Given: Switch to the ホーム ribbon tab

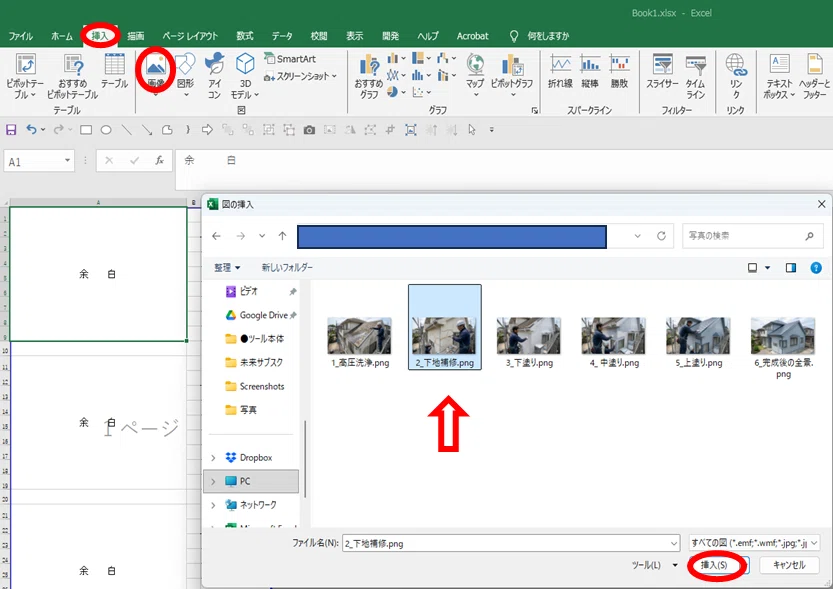Looking at the screenshot, I should 62,36.
